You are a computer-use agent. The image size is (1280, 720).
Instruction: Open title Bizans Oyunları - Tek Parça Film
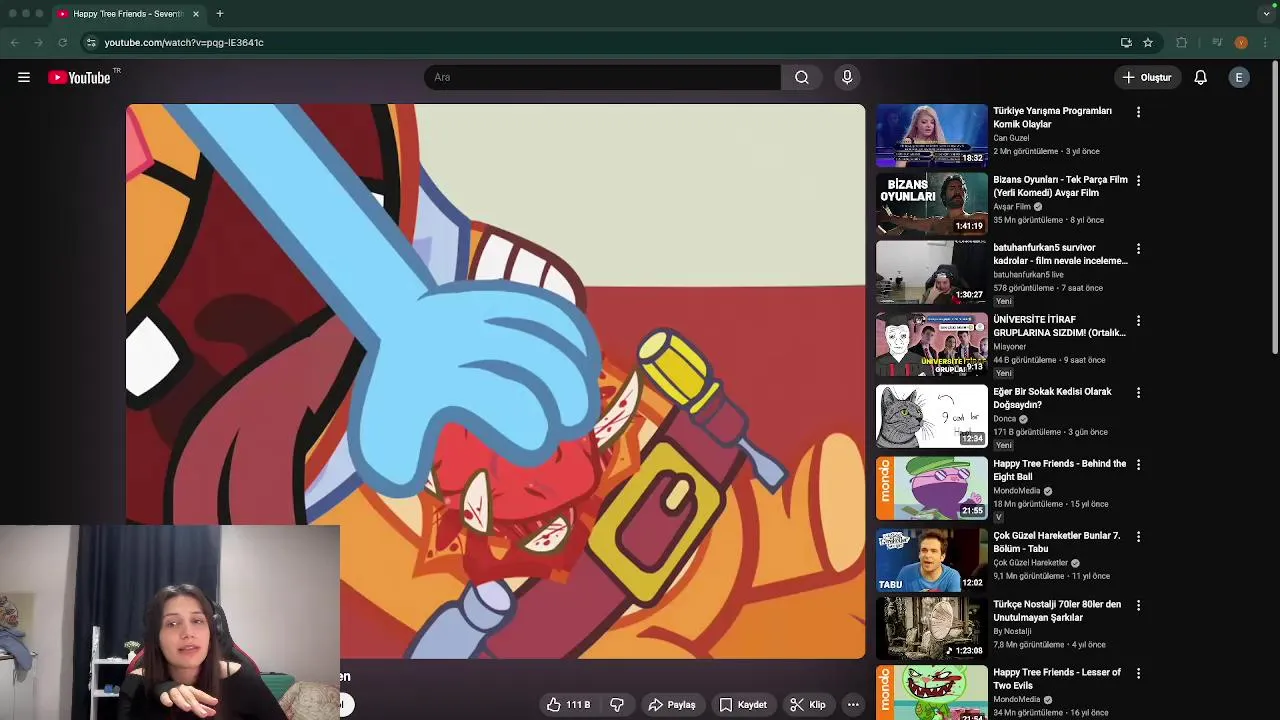tap(1060, 186)
